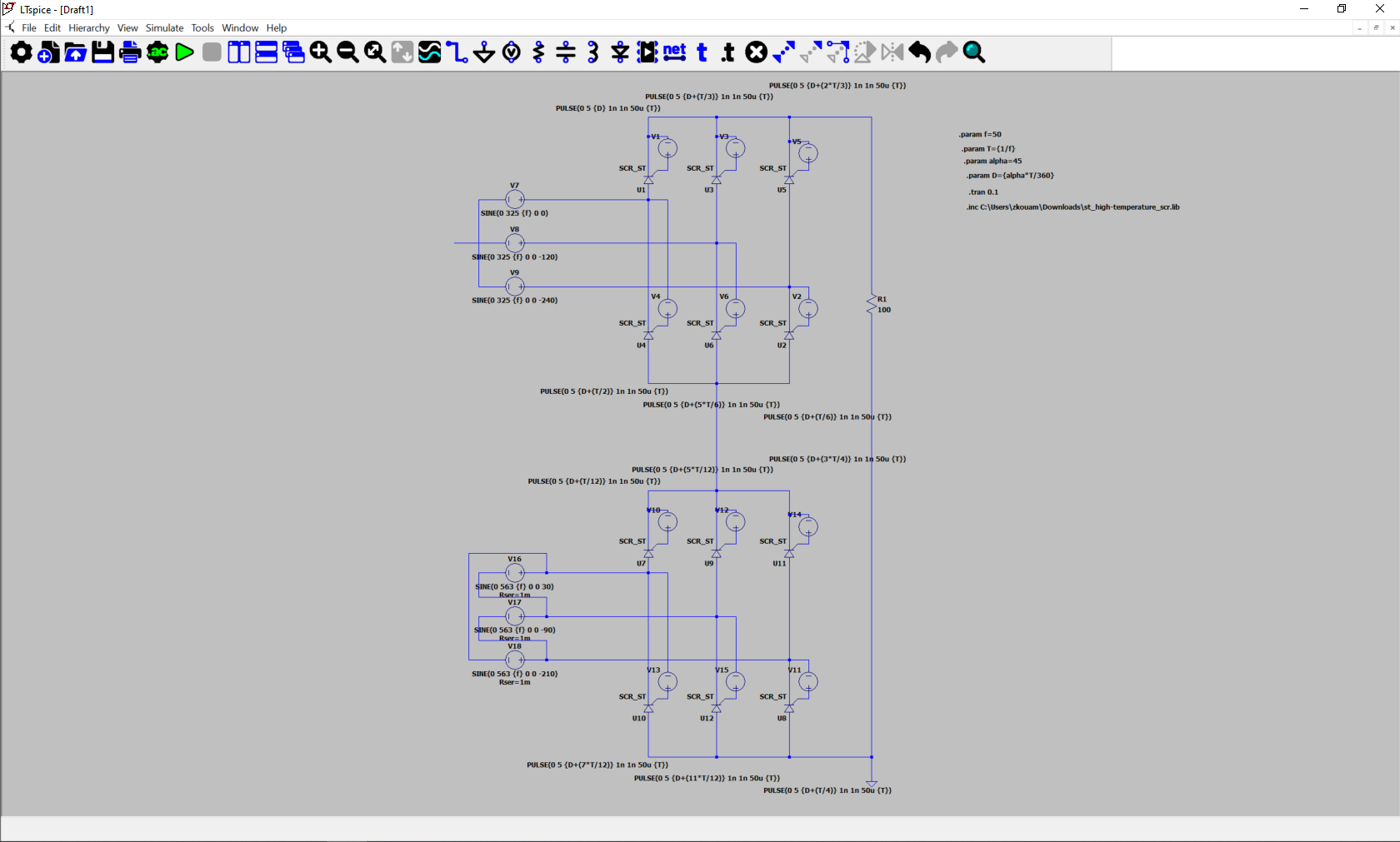The height and width of the screenshot is (842, 1400).
Task: Open the Help menu
Action: [x=276, y=27]
